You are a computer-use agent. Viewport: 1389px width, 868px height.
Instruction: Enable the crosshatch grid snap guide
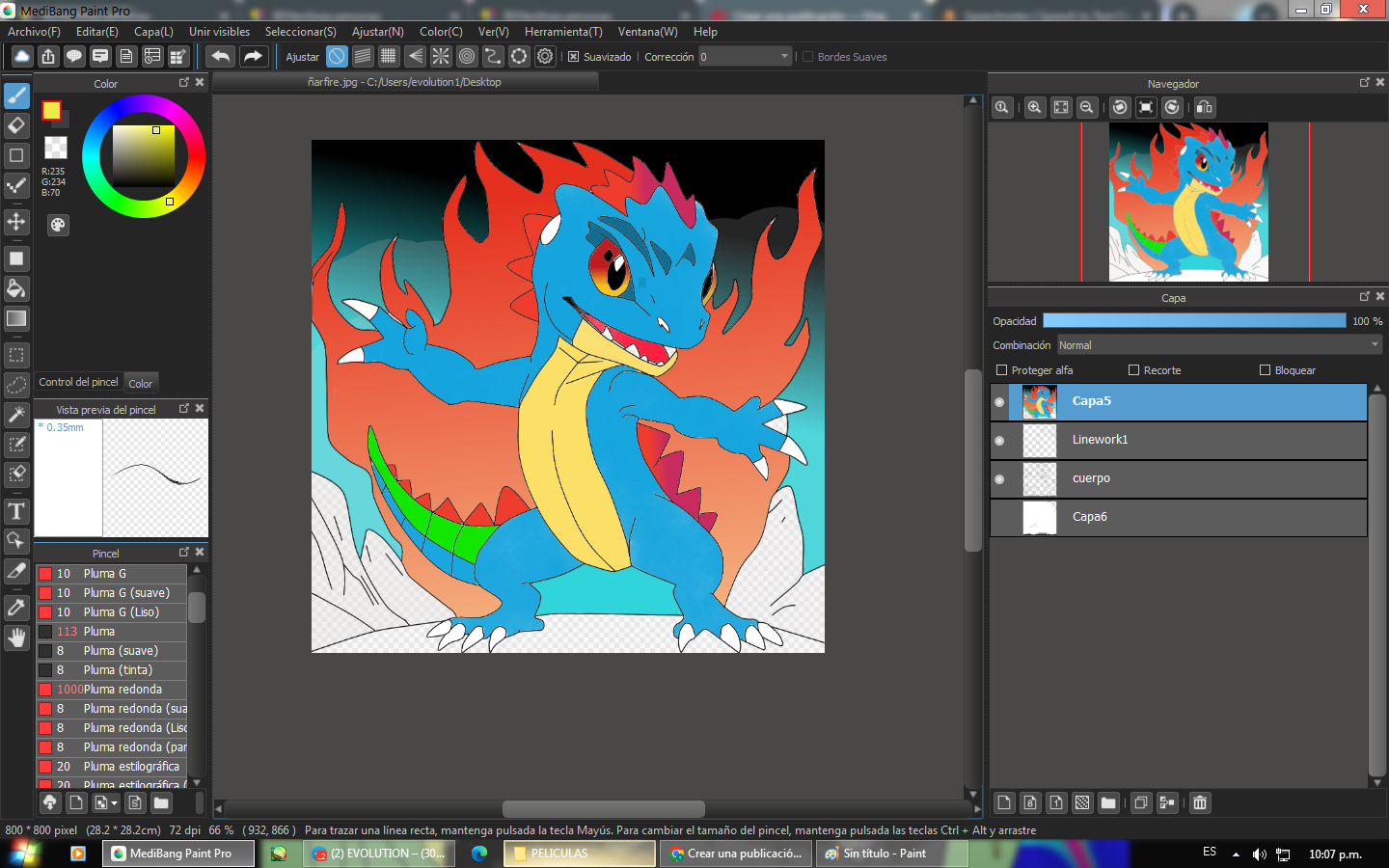[x=389, y=56]
